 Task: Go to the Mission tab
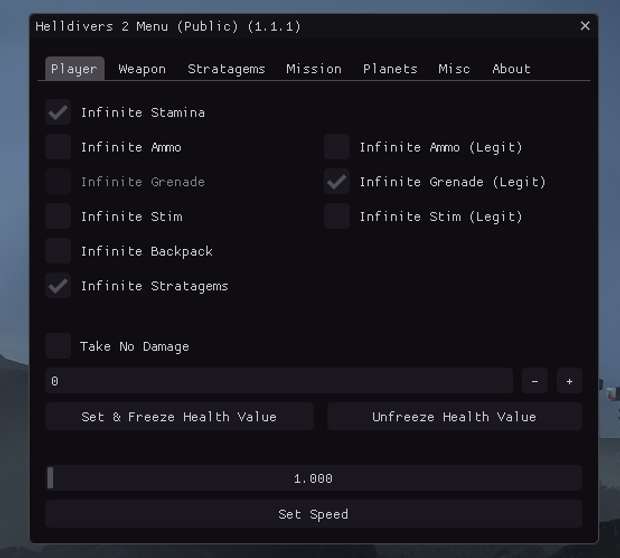(x=314, y=69)
